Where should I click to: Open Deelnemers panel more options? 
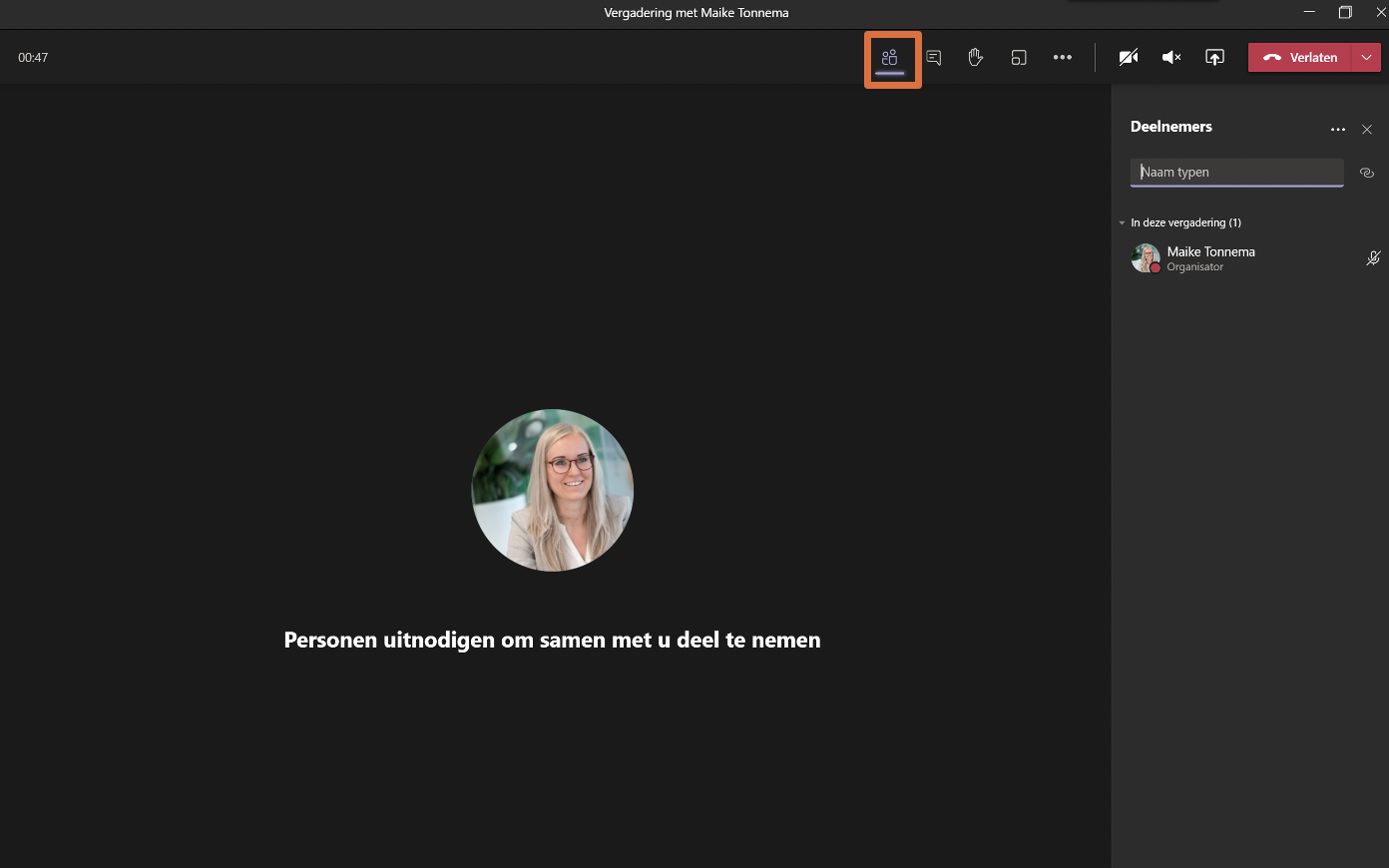[x=1338, y=130]
